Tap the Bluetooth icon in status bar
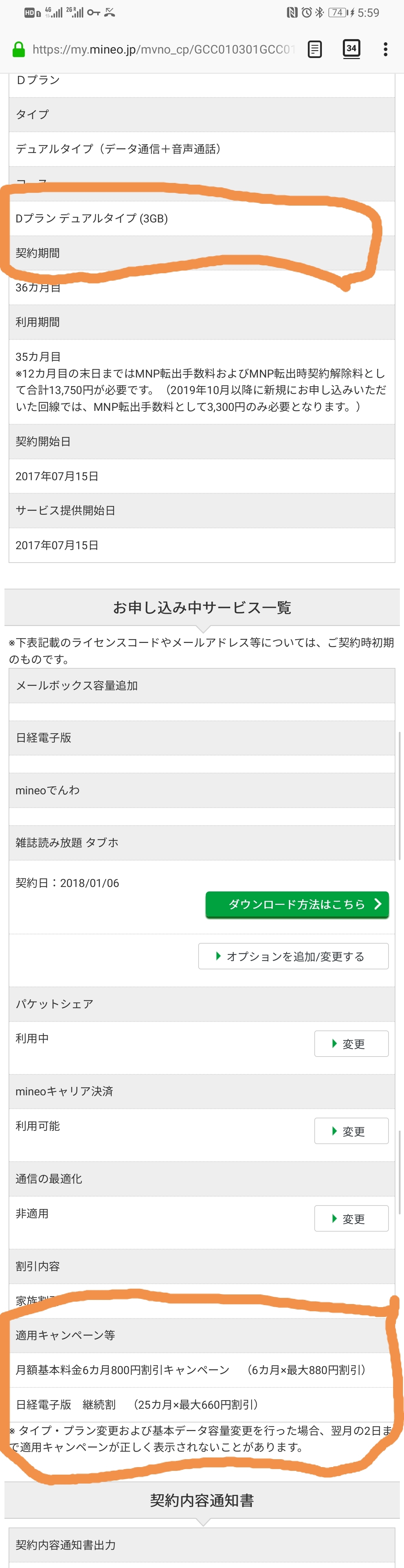 [319, 12]
